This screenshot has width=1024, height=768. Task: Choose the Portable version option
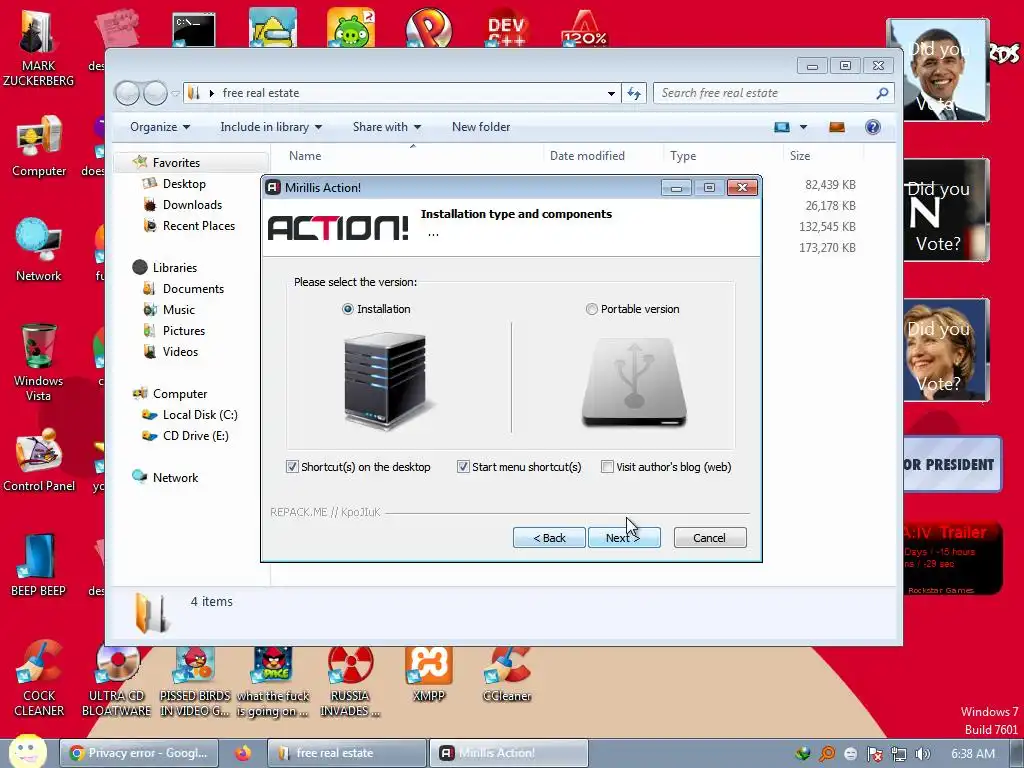click(x=591, y=309)
